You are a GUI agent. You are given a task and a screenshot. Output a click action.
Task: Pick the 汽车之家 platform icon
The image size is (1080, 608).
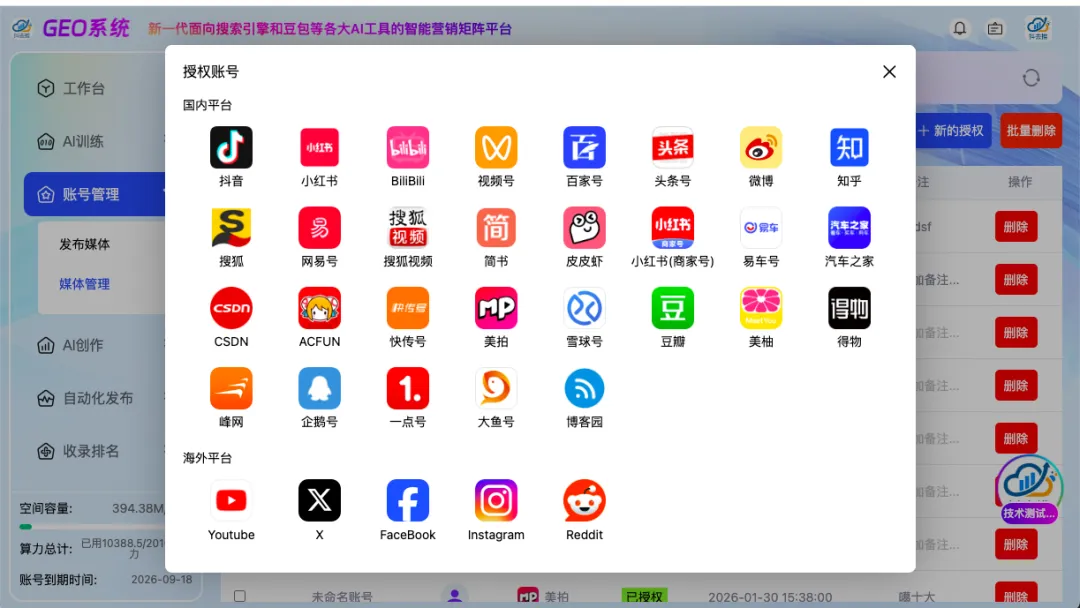(849, 227)
